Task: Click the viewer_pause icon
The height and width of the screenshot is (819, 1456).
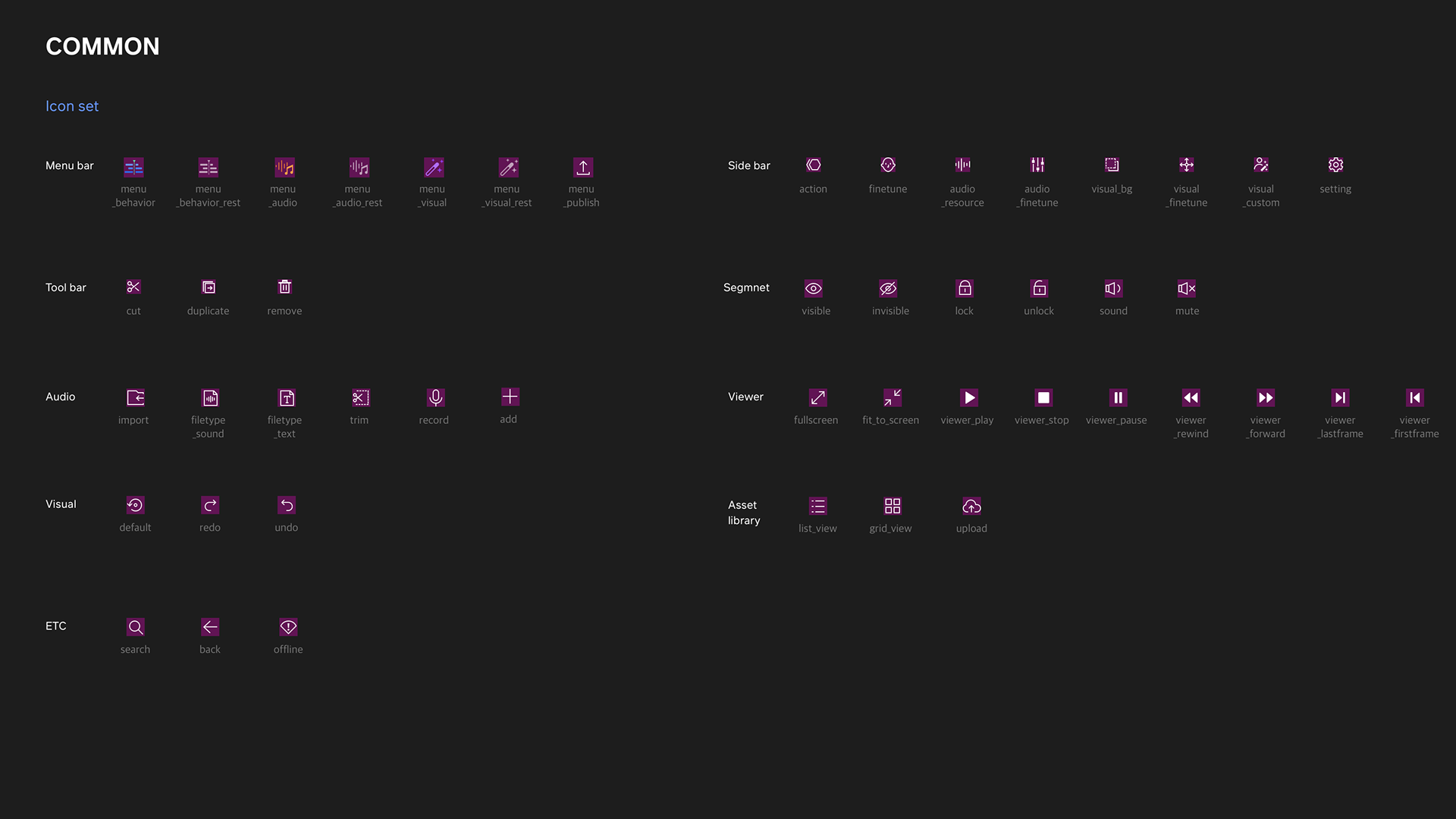Action: click(x=1118, y=397)
